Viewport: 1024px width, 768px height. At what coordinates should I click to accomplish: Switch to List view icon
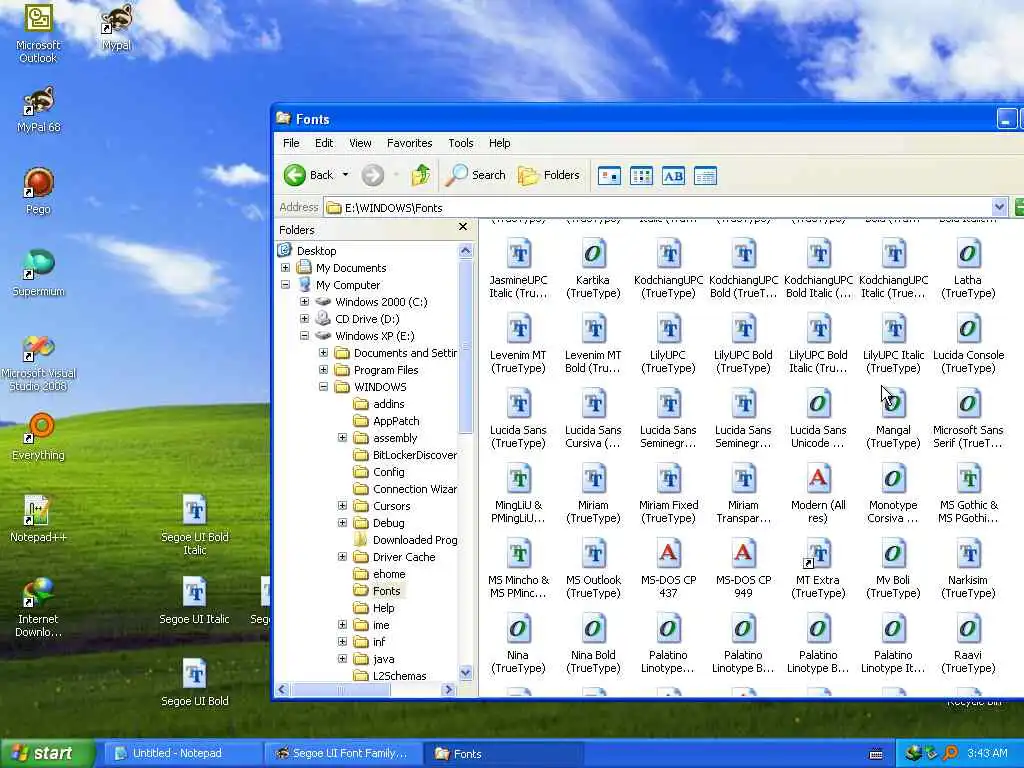[x=641, y=176]
